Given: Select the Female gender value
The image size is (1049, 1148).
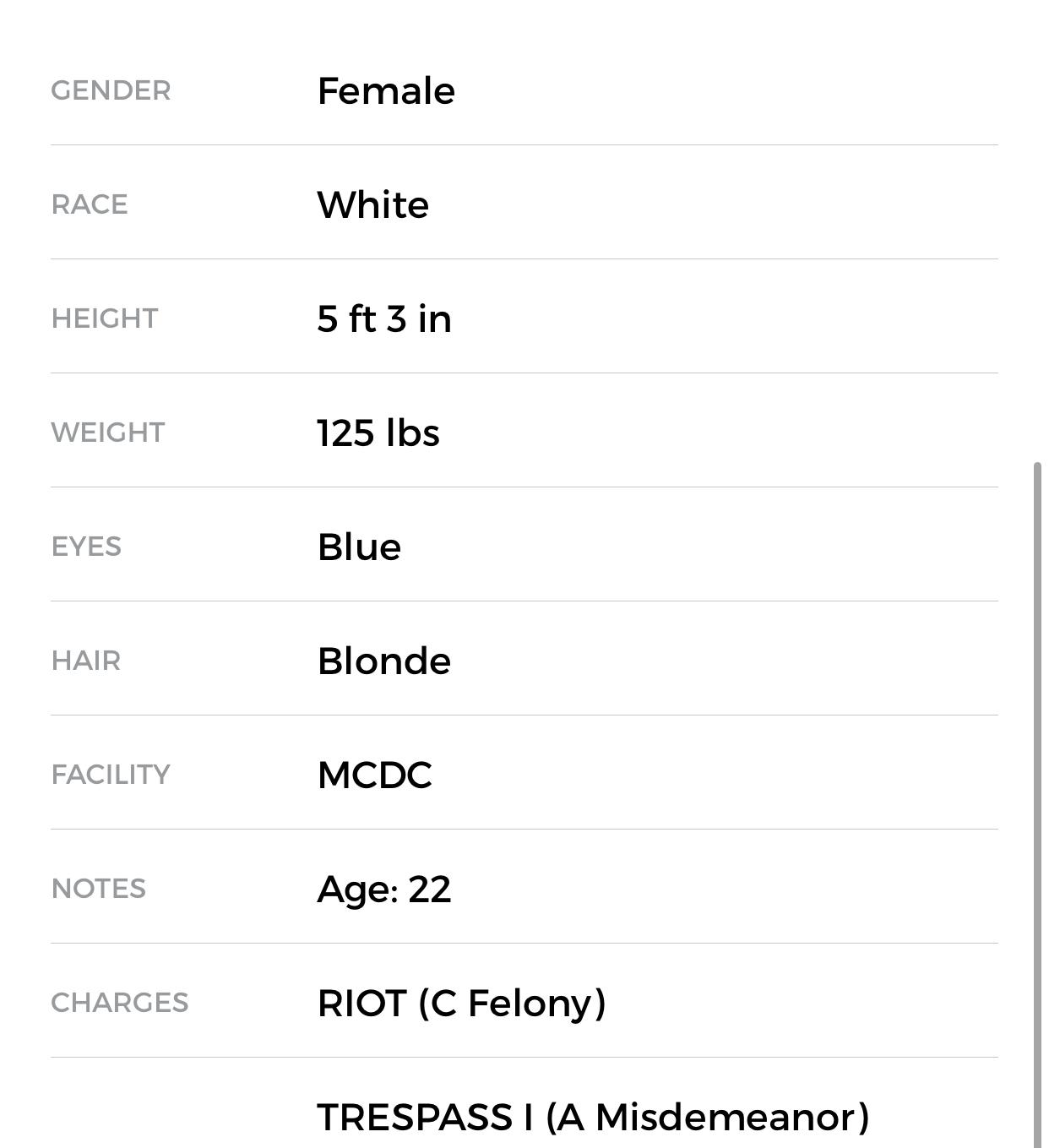Looking at the screenshot, I should 386,91.
